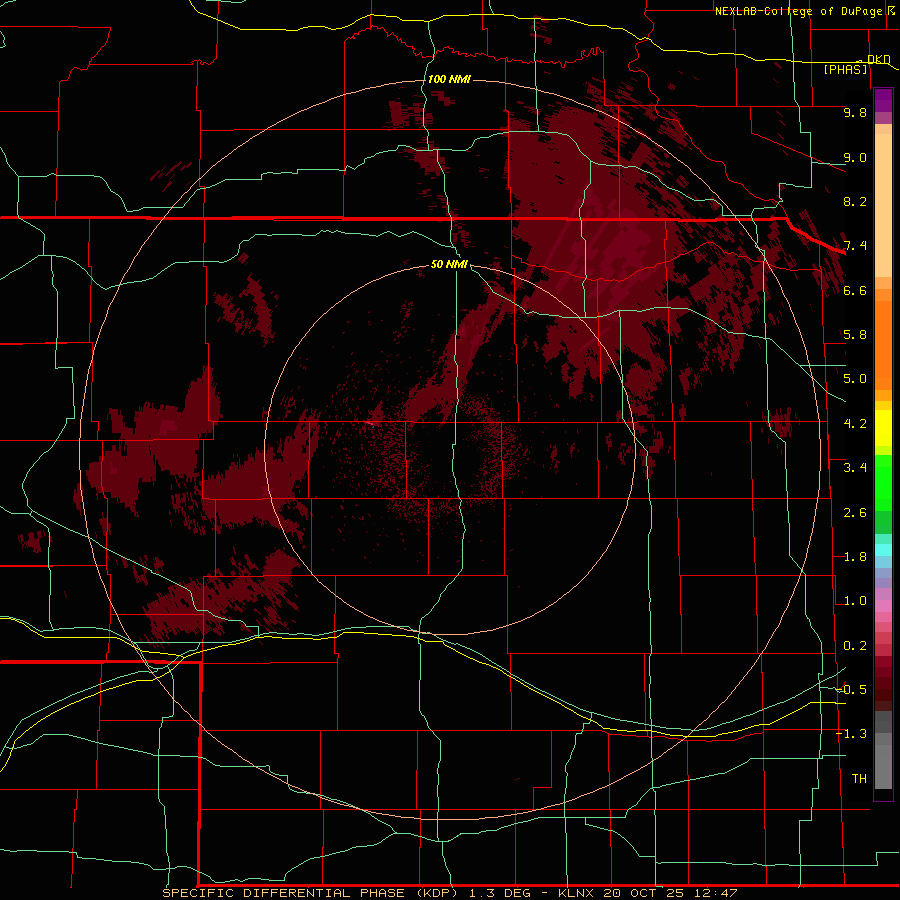Click the yellow segment of the color bar
The image size is (900, 900).
tap(883, 428)
